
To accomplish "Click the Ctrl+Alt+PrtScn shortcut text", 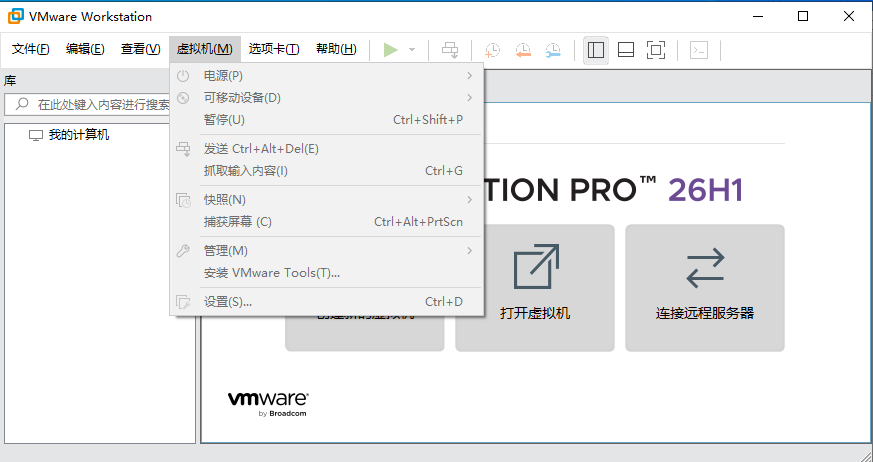I will click(418, 222).
